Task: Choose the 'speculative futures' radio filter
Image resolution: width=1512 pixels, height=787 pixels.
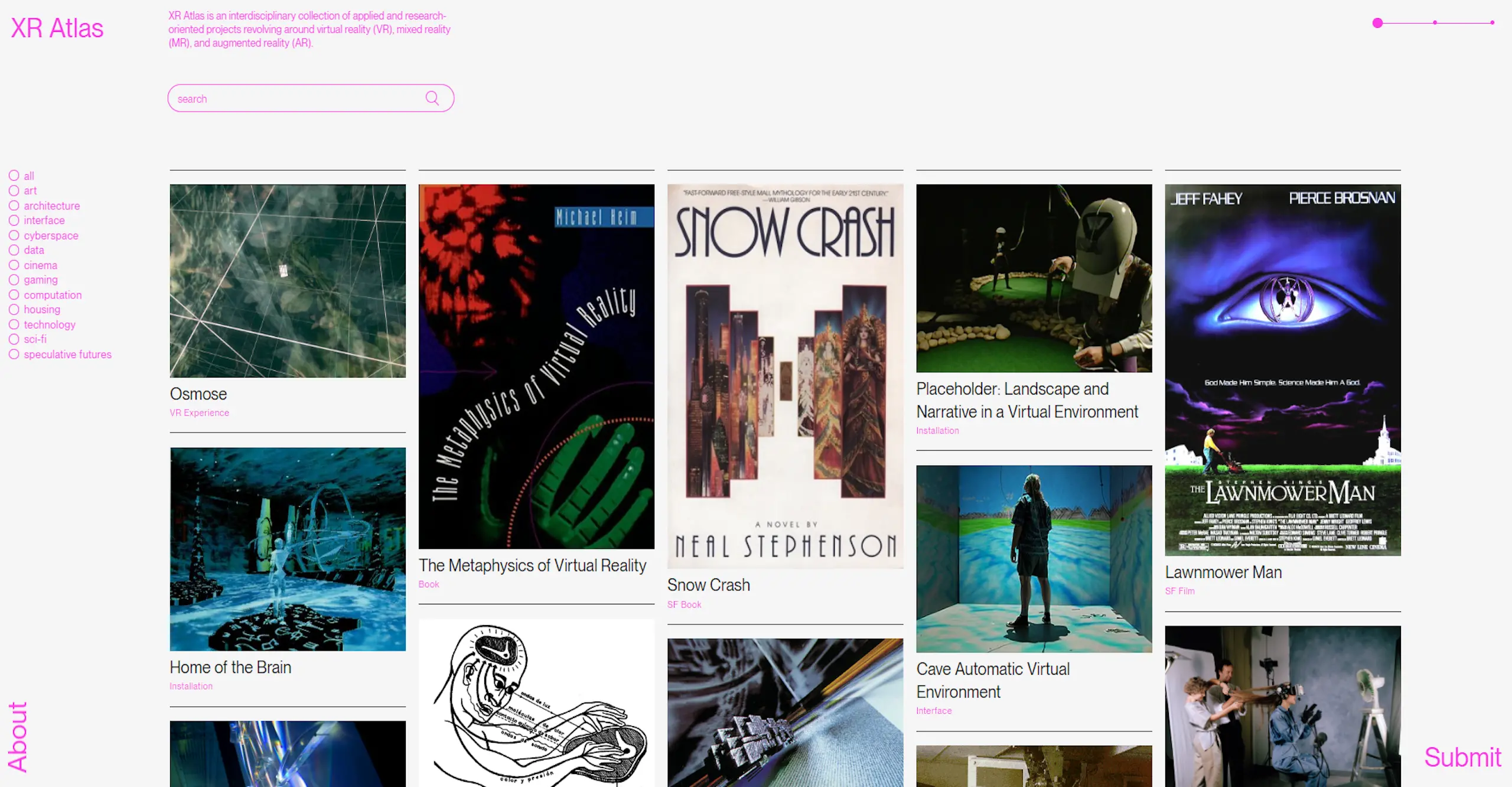Action: 14,355
